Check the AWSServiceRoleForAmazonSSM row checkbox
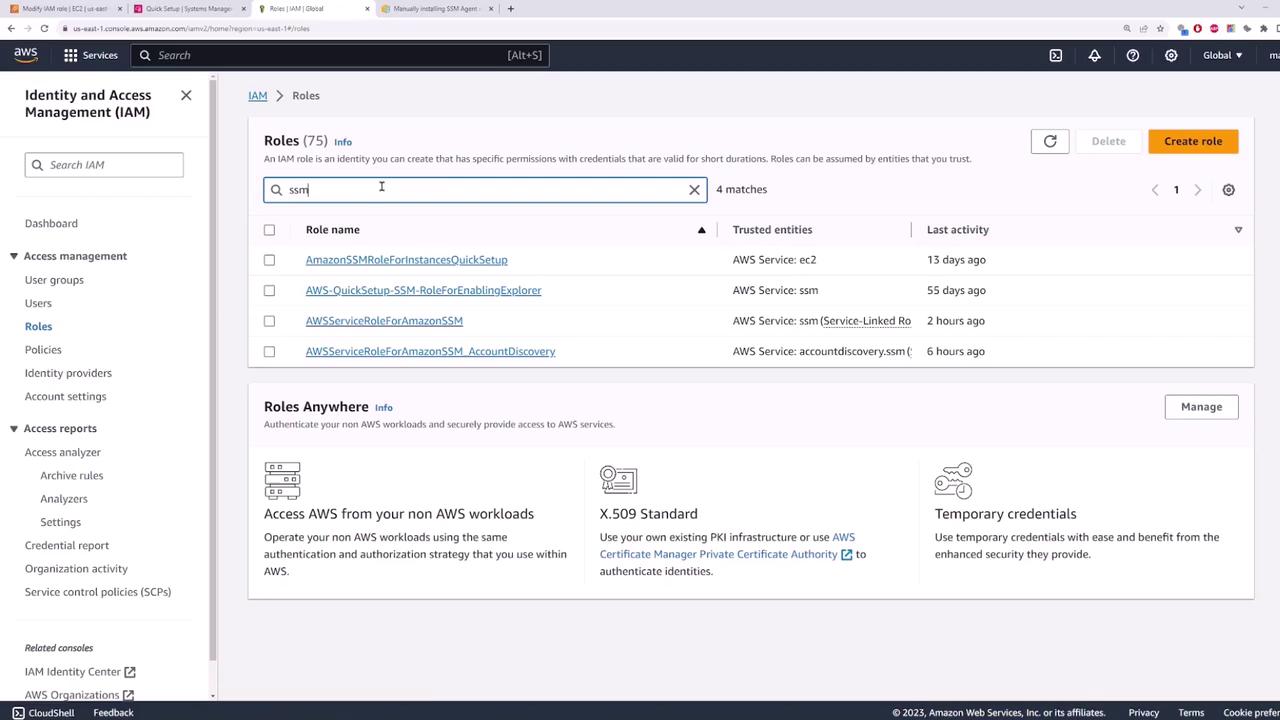Viewport: 1280px width, 720px height. tap(269, 321)
